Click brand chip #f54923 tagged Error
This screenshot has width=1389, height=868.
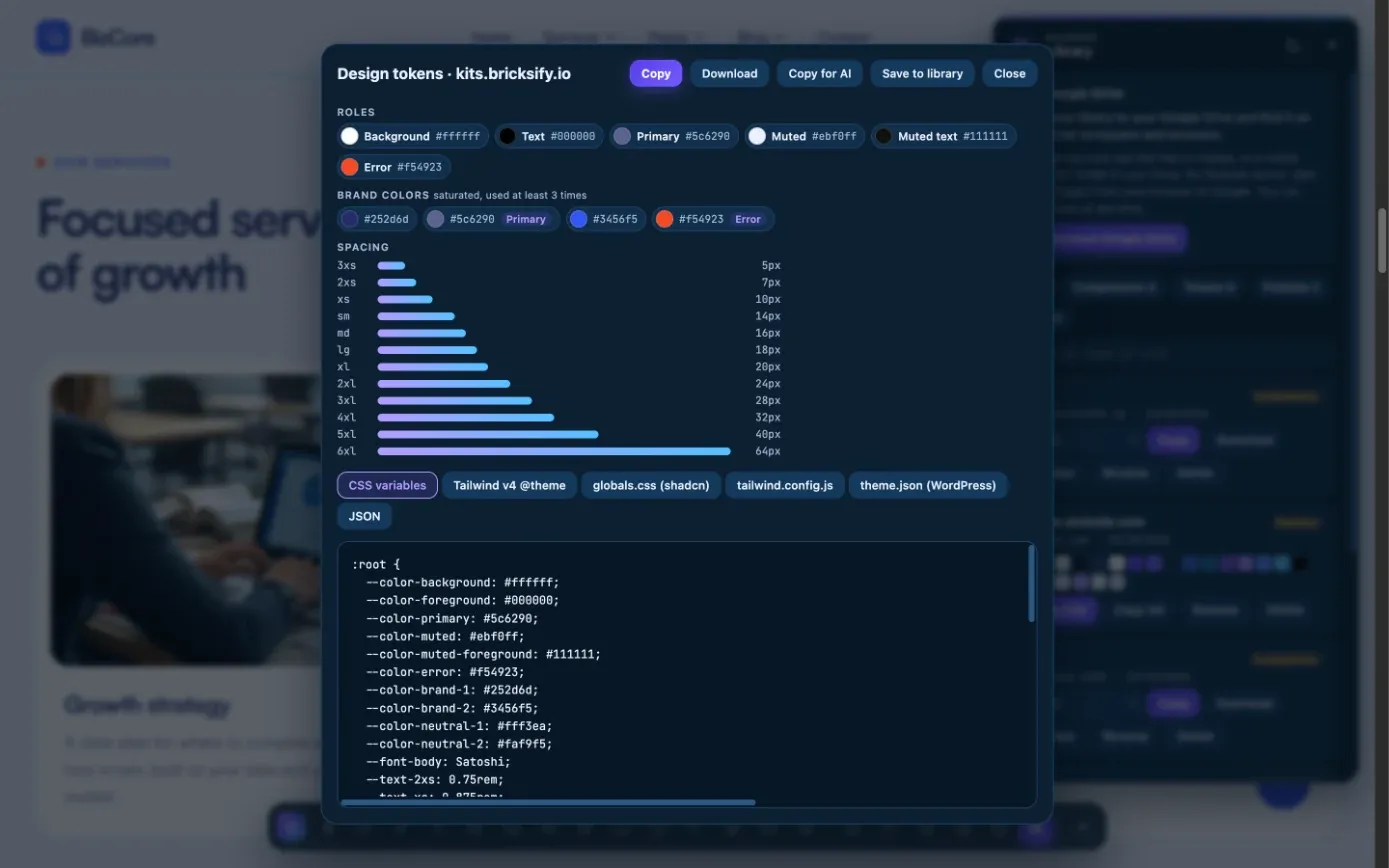(x=712, y=219)
